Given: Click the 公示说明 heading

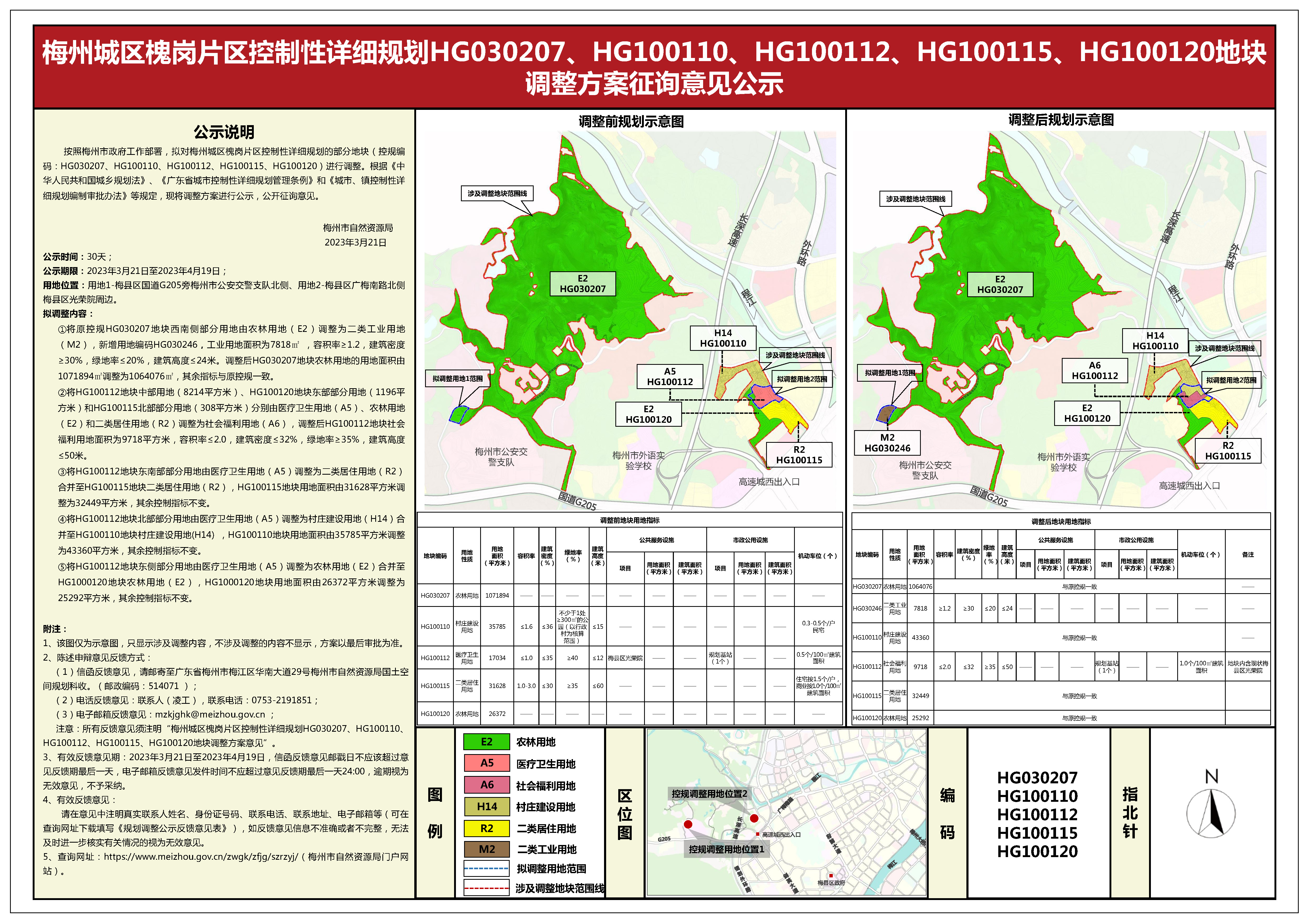Looking at the screenshot, I should click(224, 132).
